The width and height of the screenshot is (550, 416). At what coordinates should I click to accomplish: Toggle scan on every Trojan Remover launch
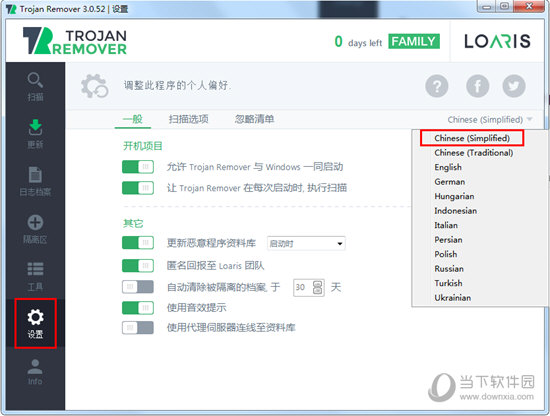click(x=138, y=188)
